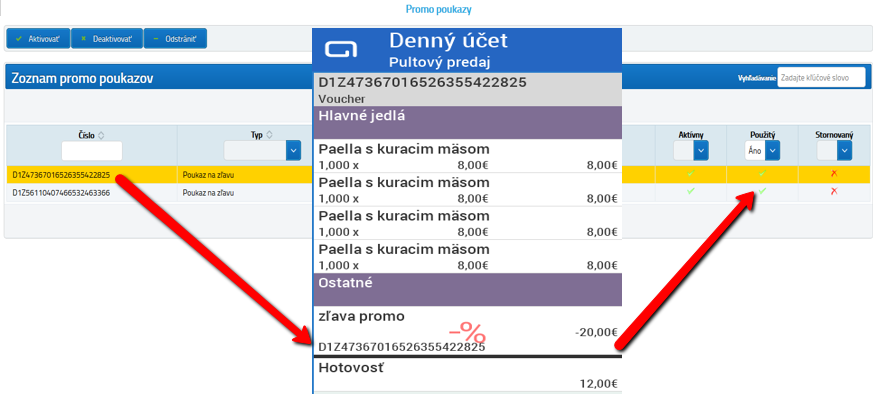The height and width of the screenshot is (394, 873).
Task: Click Aktívny checkmark in highlighted row
Action: click(x=691, y=174)
